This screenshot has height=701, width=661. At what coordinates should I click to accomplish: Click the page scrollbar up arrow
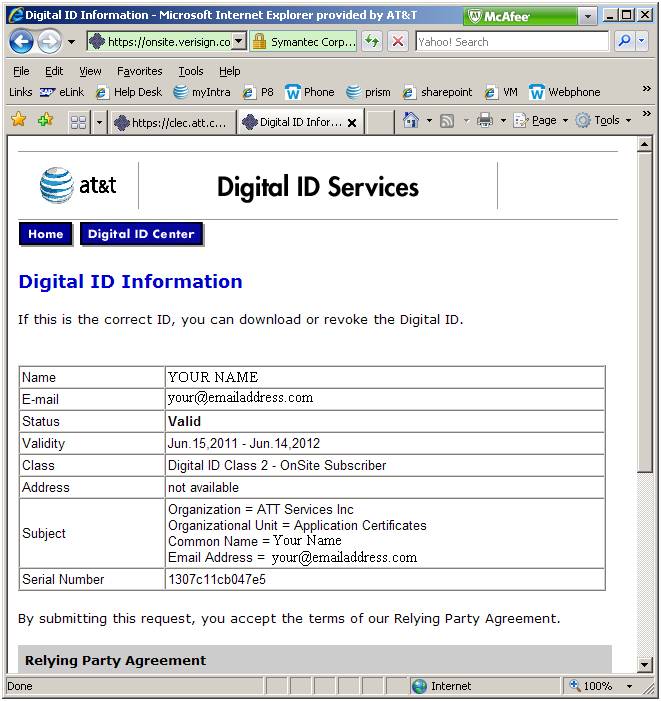[644, 144]
